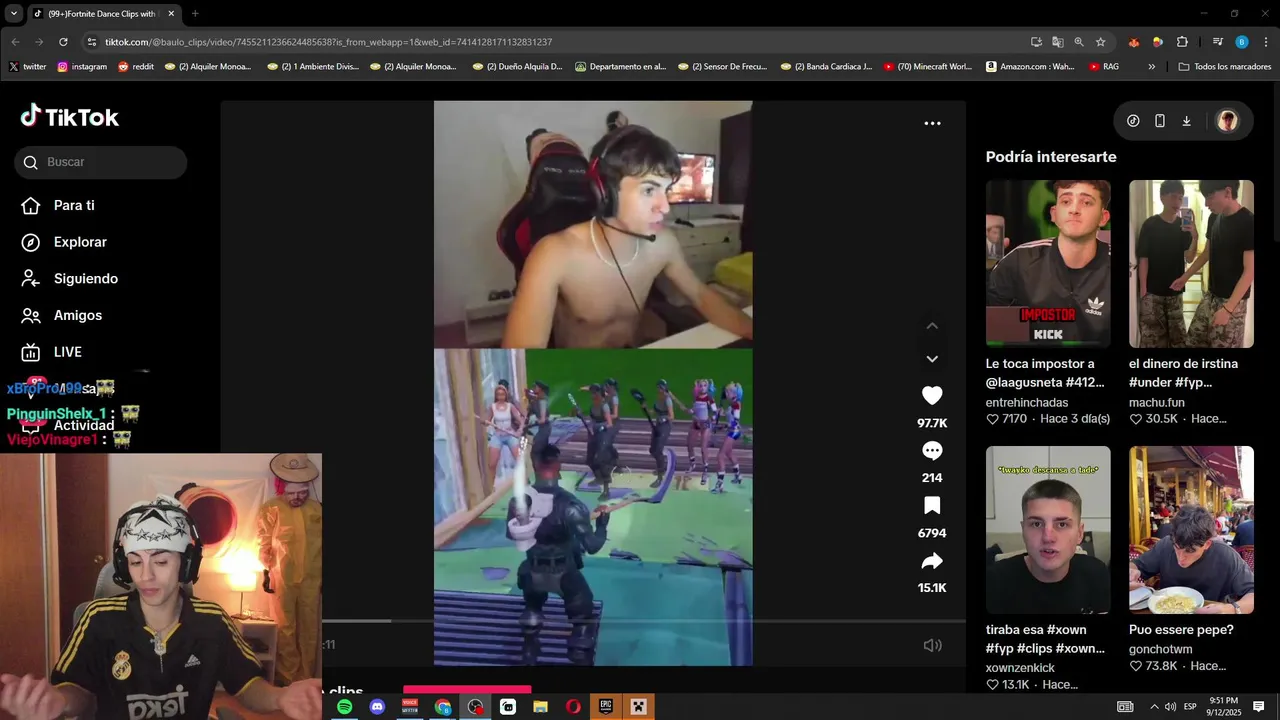Image resolution: width=1280 pixels, height=720 pixels.
Task: Open the compass-style icon in top-right pill
Action: (1133, 121)
